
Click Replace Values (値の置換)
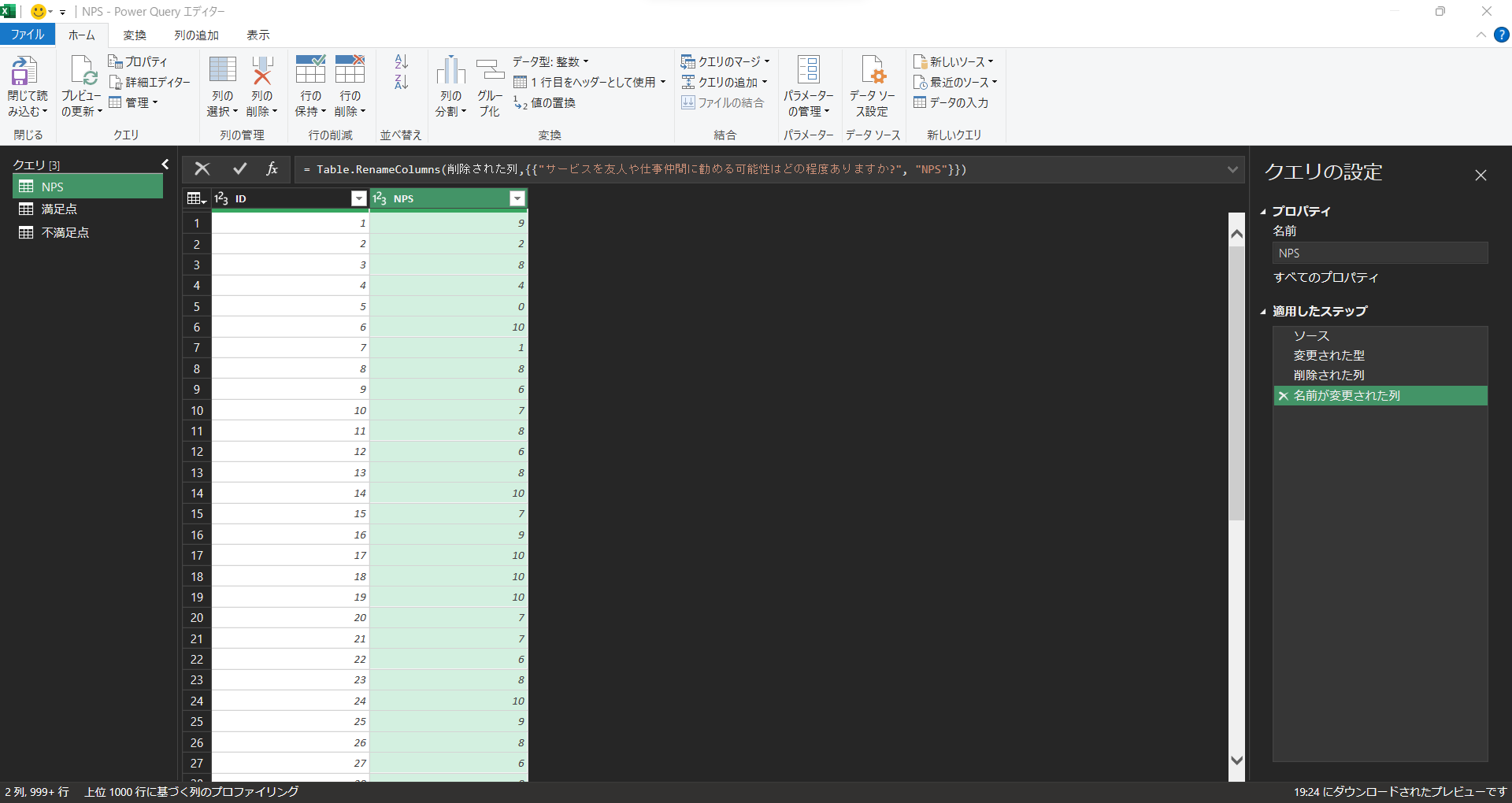click(x=544, y=102)
